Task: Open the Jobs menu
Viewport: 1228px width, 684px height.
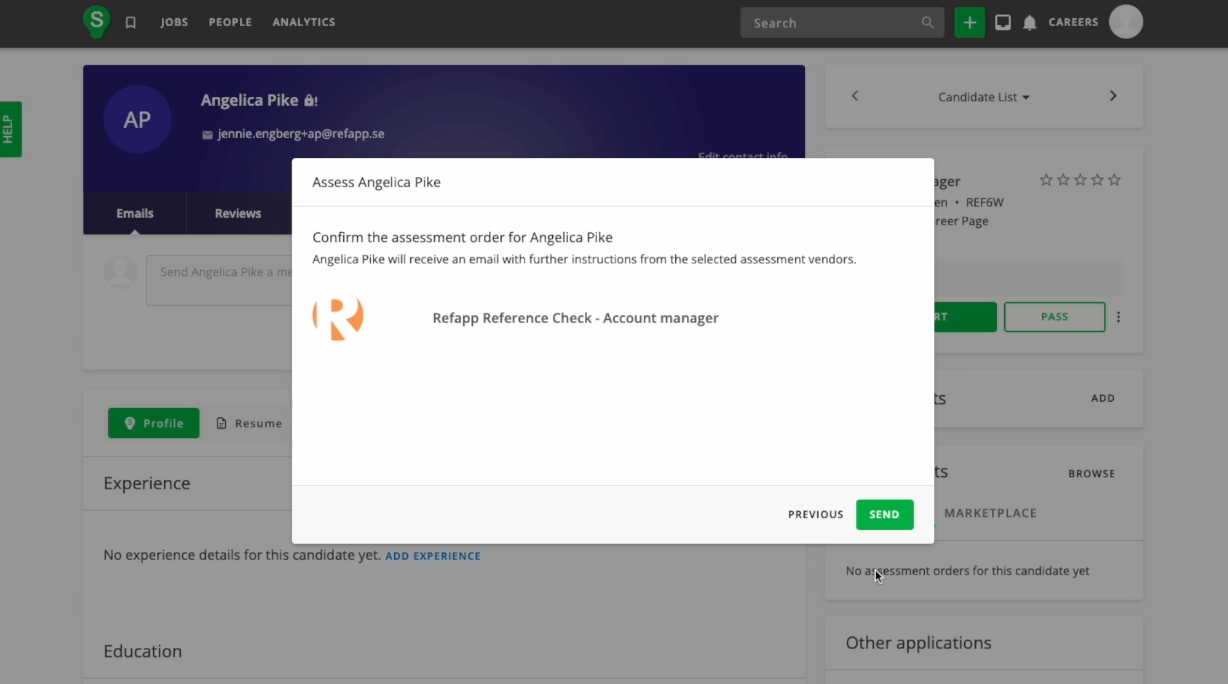Action: click(x=174, y=22)
